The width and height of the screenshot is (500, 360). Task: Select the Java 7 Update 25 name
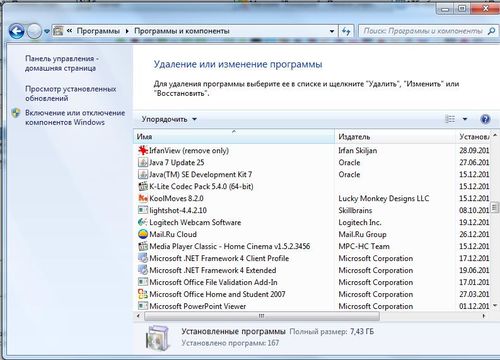tap(177, 163)
